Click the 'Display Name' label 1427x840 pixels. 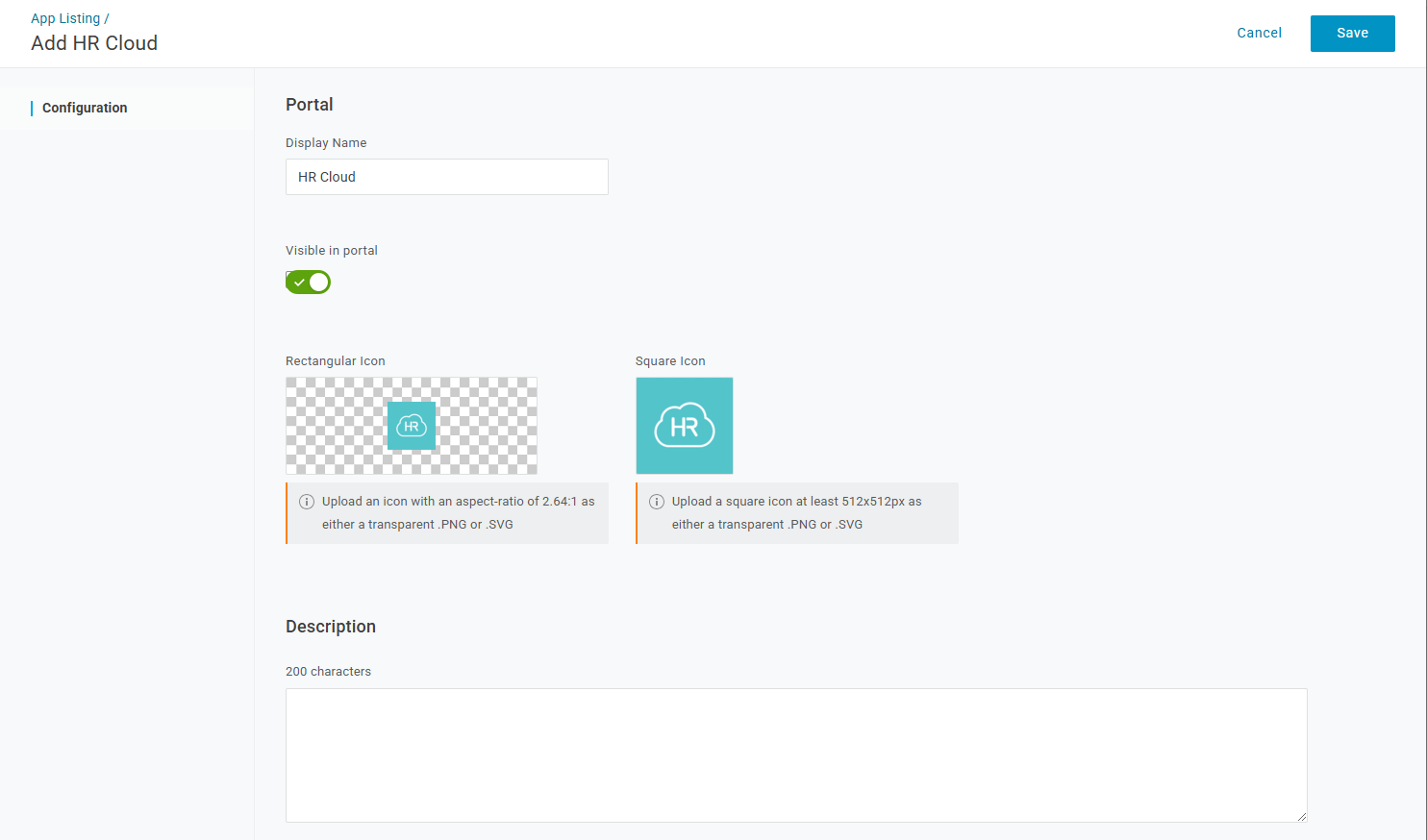(326, 143)
